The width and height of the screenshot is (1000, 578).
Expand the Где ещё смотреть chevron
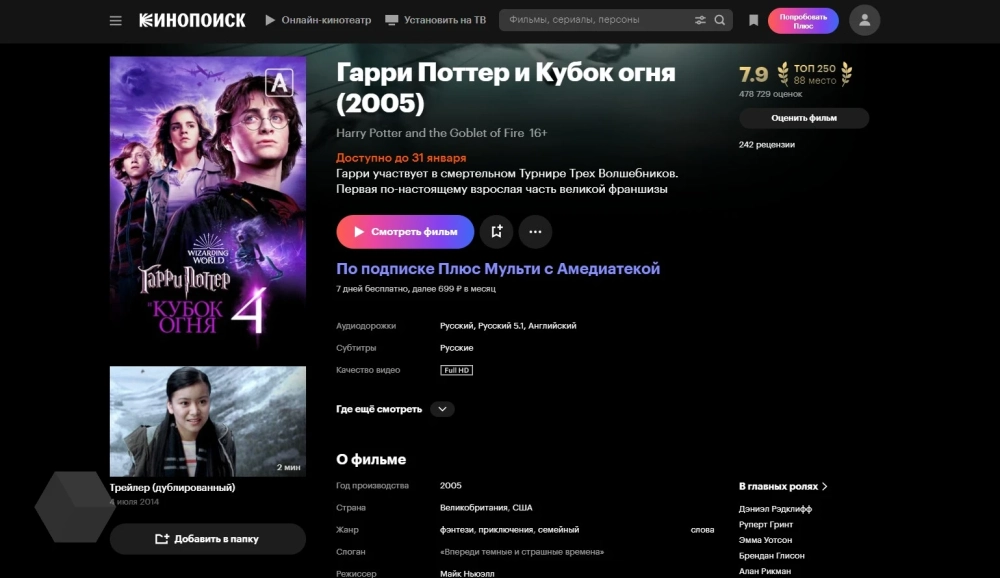pos(442,409)
